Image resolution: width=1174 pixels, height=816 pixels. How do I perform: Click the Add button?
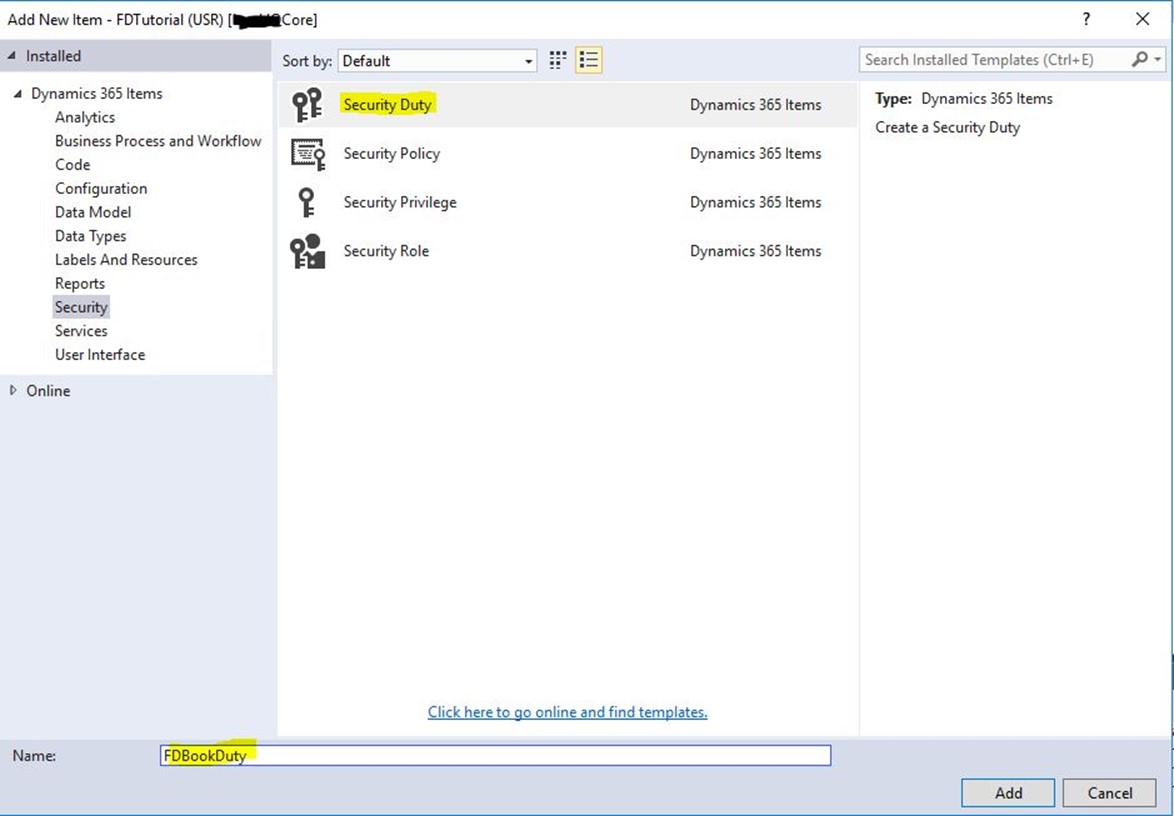1008,793
